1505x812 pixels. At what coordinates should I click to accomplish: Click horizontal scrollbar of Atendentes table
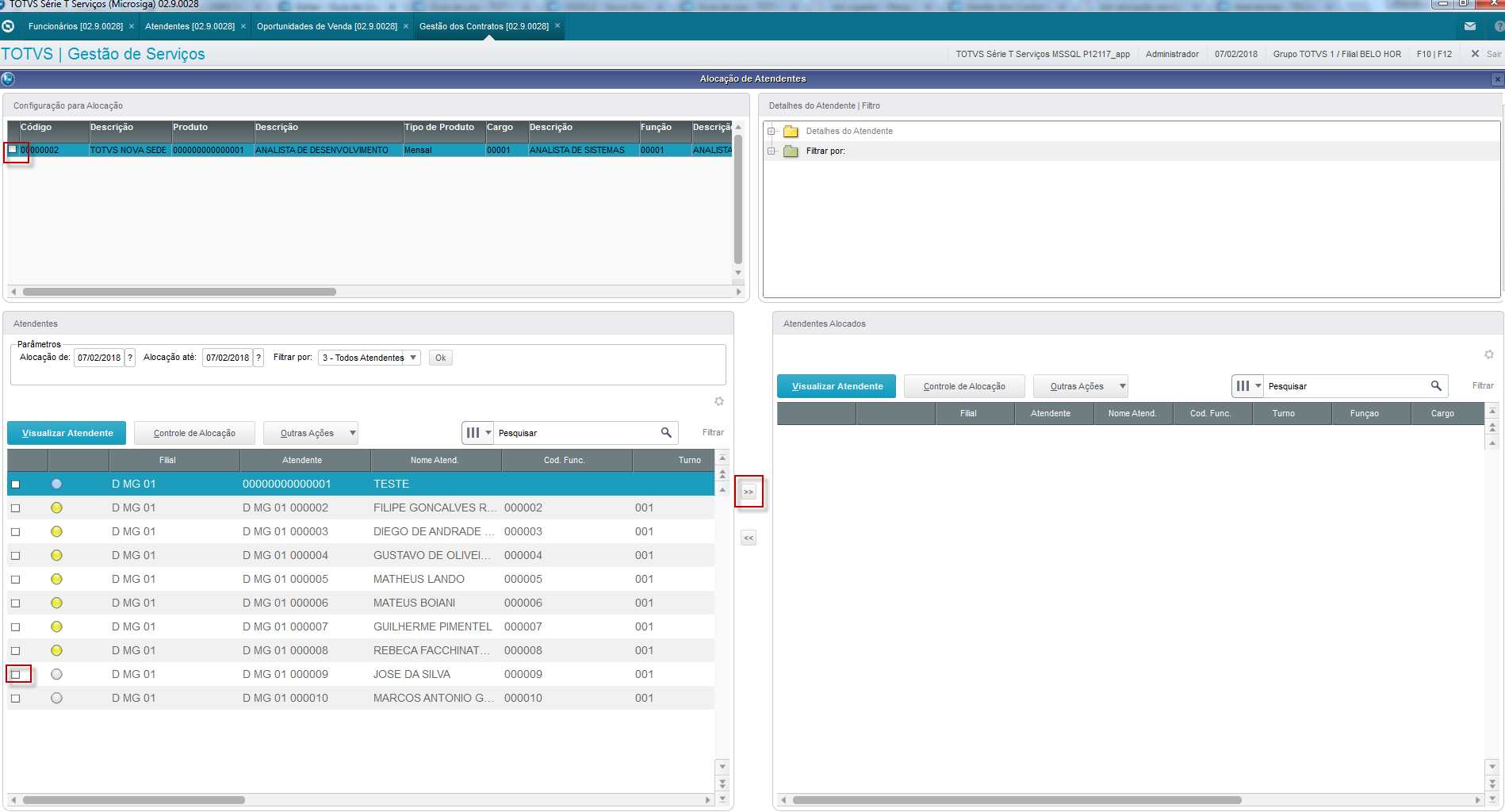[134, 800]
